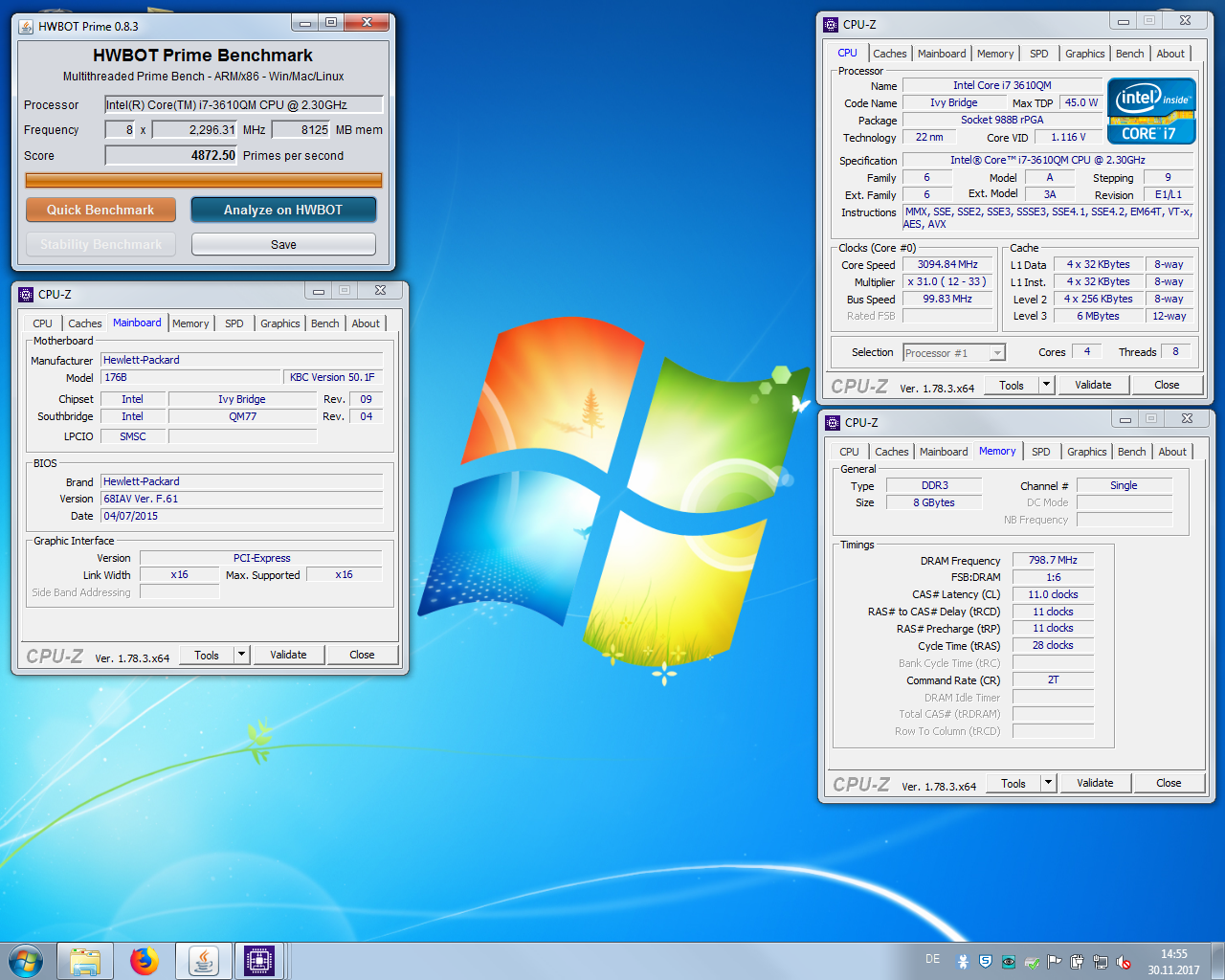Click Validate in the Mainboard CPU-Z window
The image size is (1225, 980).
(x=288, y=655)
